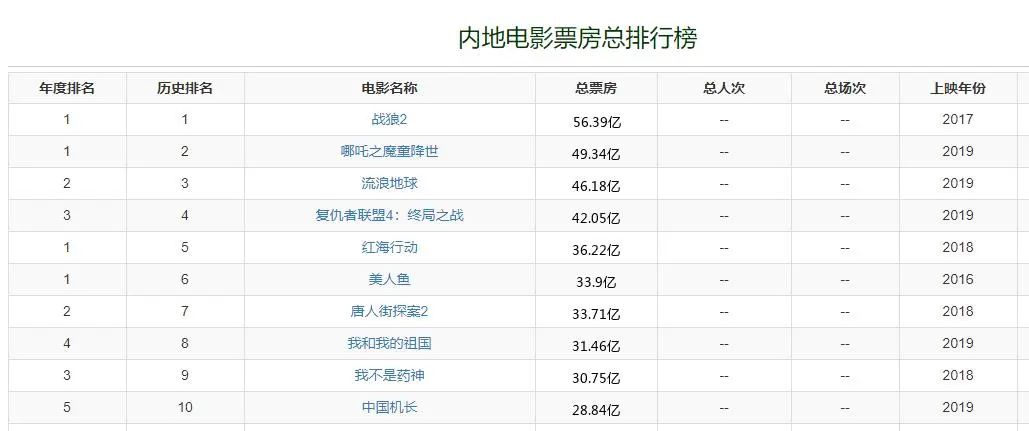Viewport: 1029px width, 431px height.
Task: Select the 28.84亿 box office value
Action: (x=596, y=411)
